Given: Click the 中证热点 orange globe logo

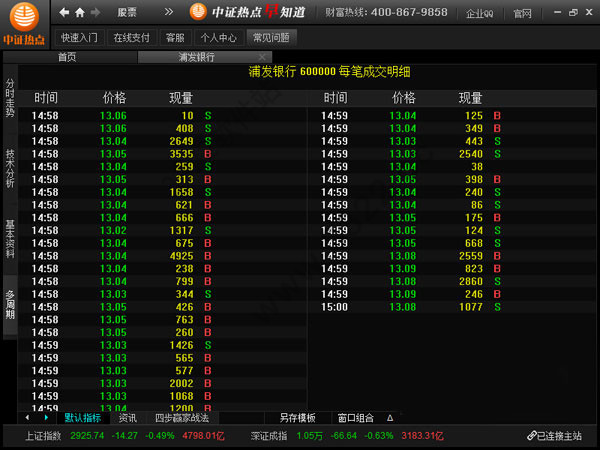Looking at the screenshot, I should point(24,17).
